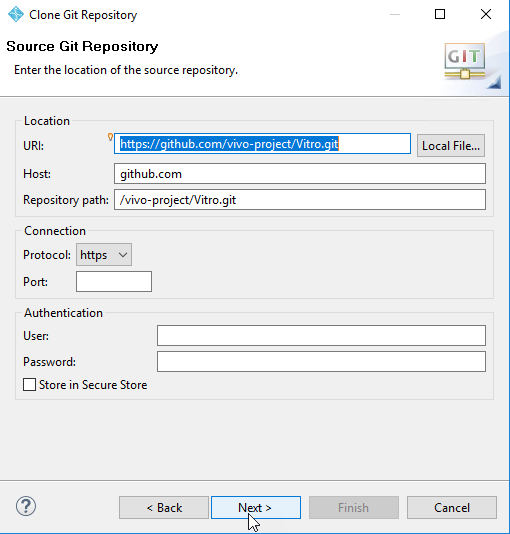Maximize the Clone Git Repository window
510x534 pixels.
coord(440,14)
